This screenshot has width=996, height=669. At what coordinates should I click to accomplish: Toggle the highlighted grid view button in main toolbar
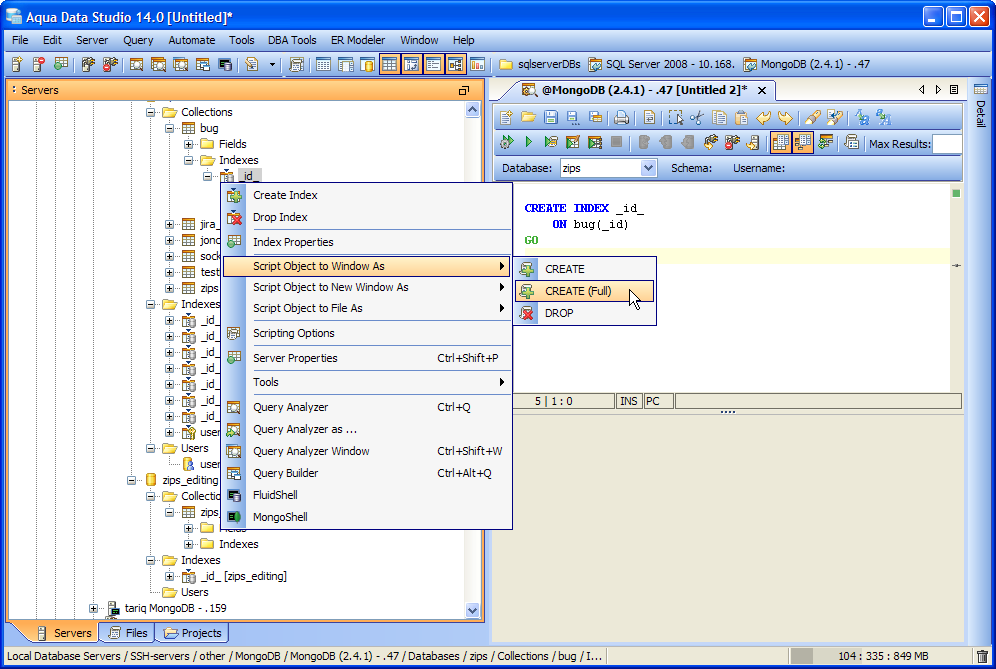point(389,64)
